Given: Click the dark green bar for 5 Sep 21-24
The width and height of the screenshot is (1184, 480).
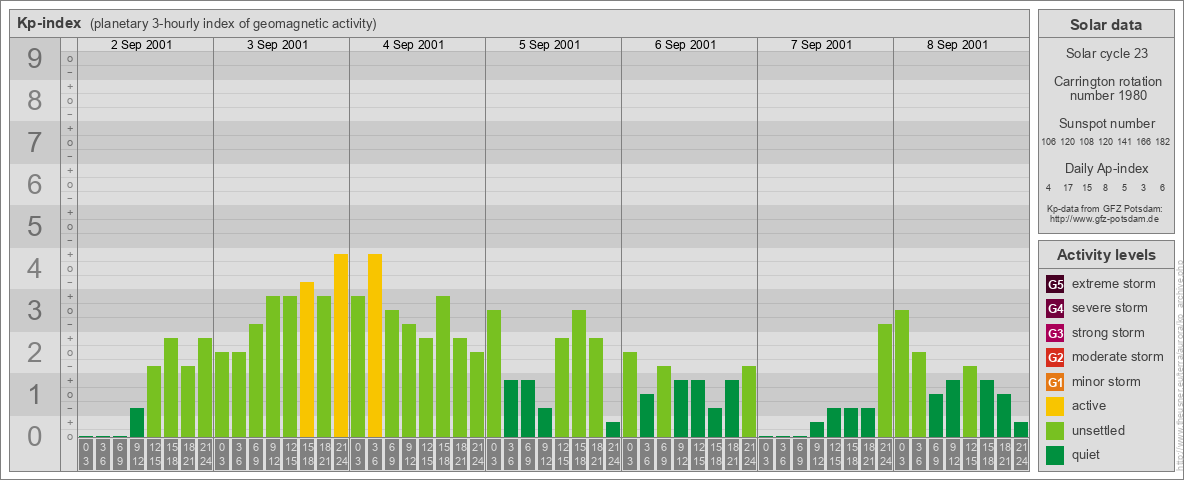Looking at the screenshot, I should [x=612, y=429].
